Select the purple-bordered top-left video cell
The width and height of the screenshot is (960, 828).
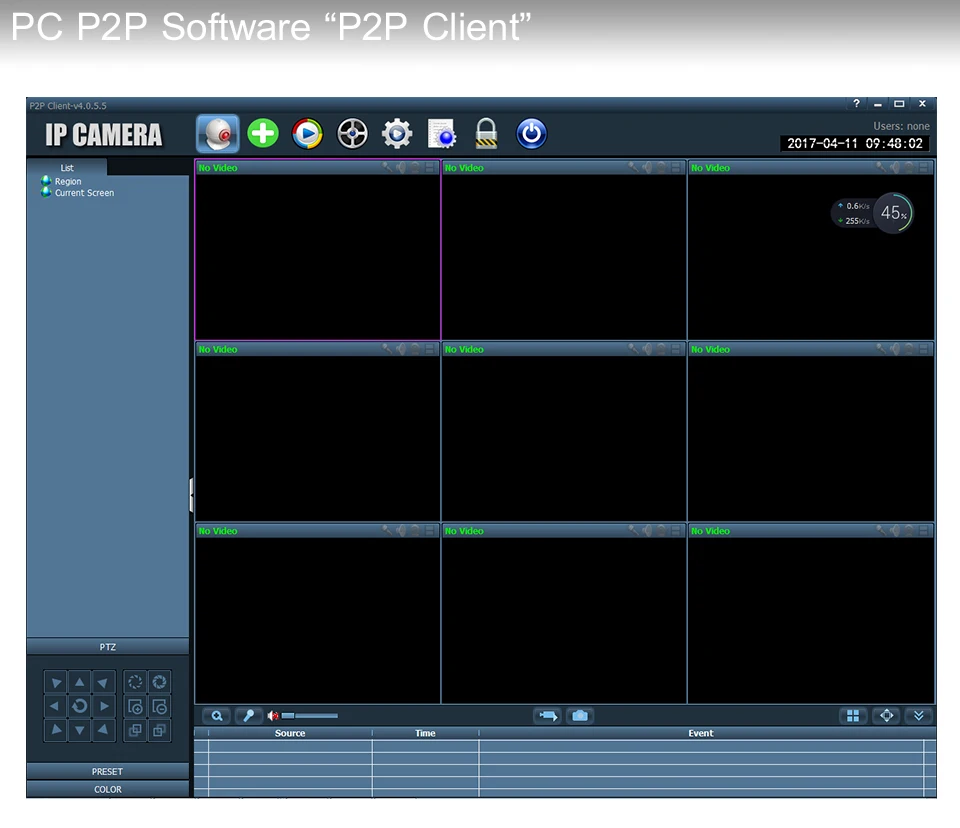pos(318,250)
